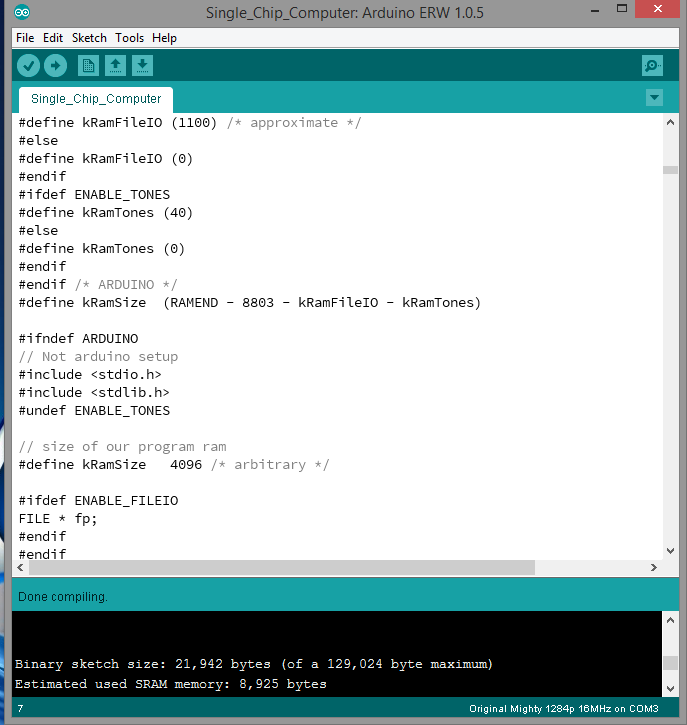
Task: Open the tab options dropdown arrow
Action: [x=654, y=98]
